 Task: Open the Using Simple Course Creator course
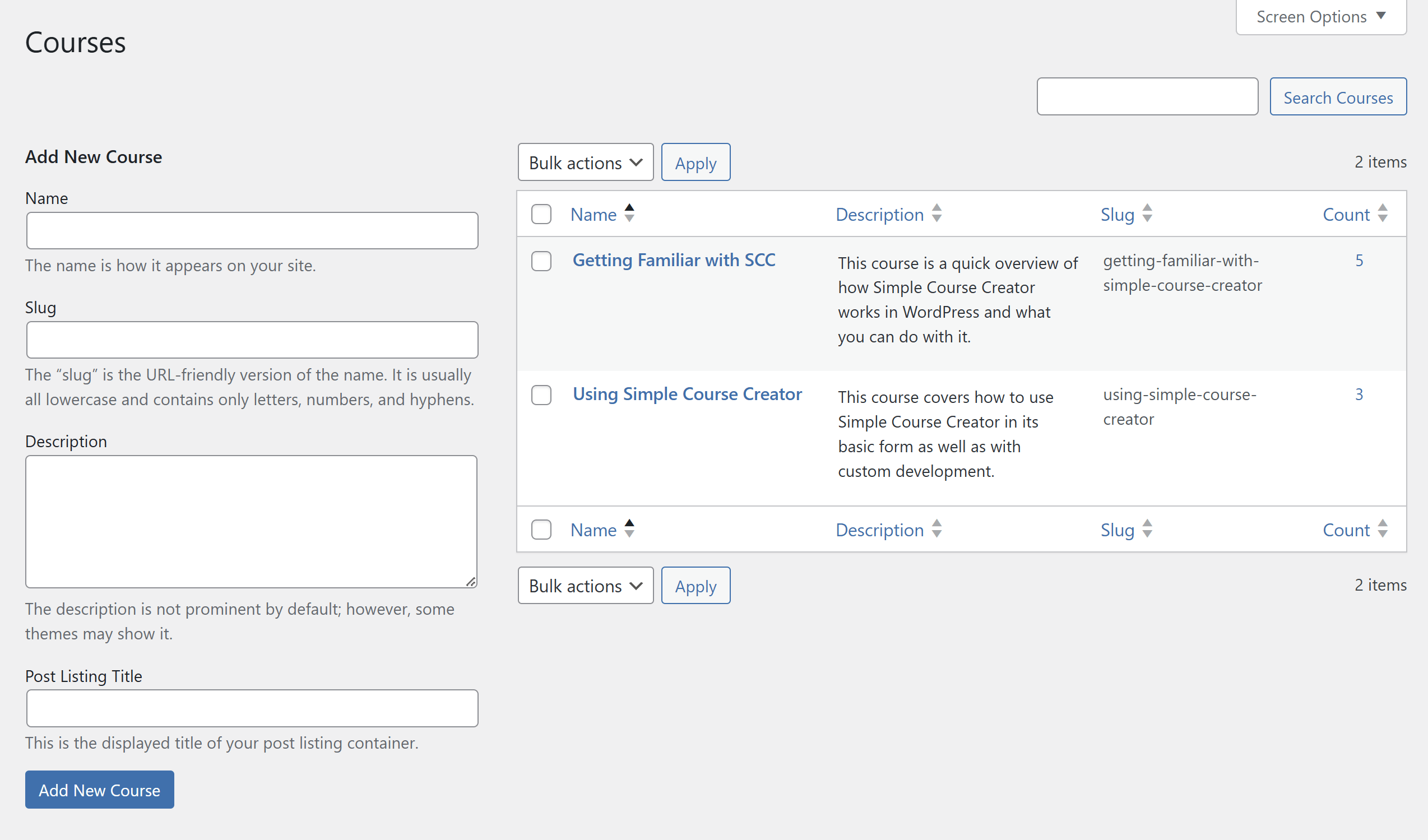[x=687, y=393]
